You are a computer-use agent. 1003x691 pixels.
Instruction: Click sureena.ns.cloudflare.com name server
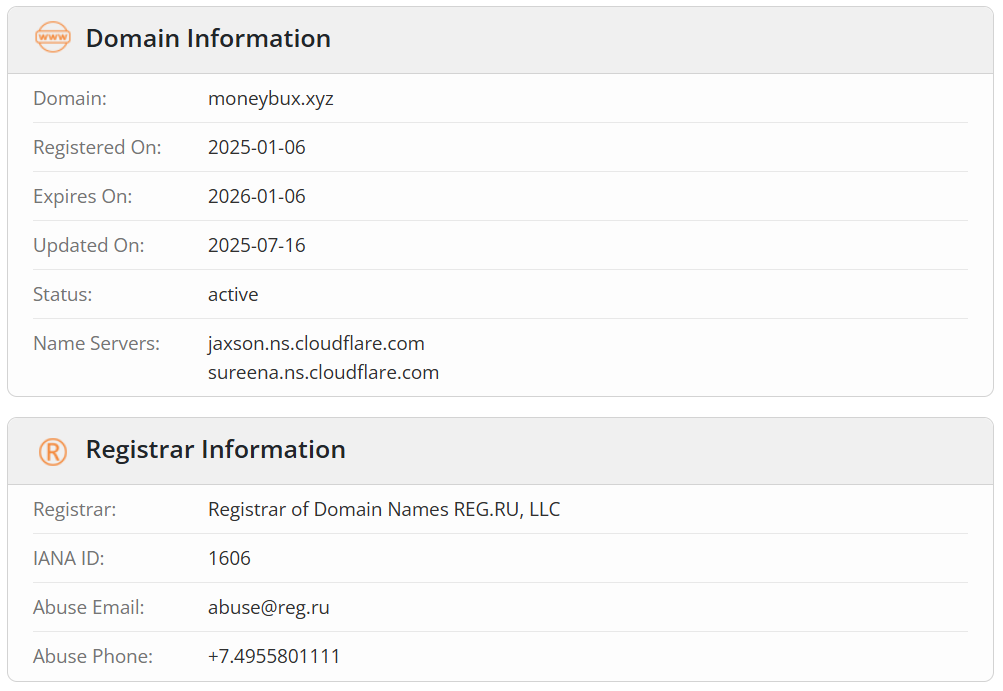coord(323,372)
